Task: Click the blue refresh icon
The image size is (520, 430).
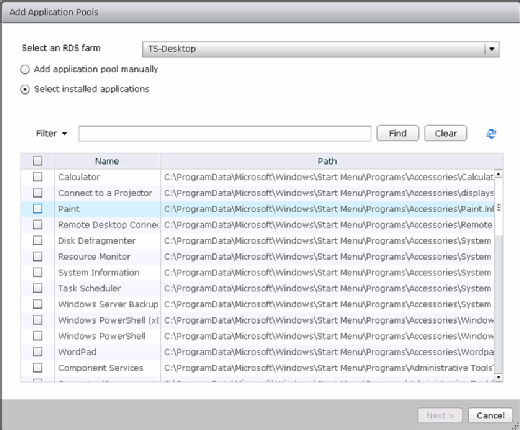Action: (491, 134)
